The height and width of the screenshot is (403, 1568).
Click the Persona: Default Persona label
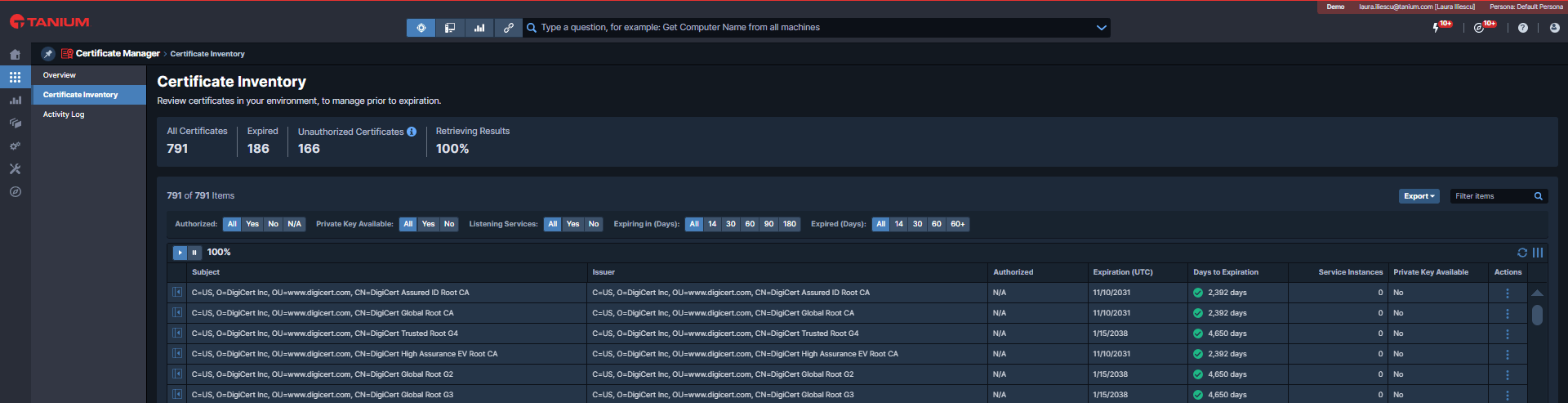point(1526,7)
